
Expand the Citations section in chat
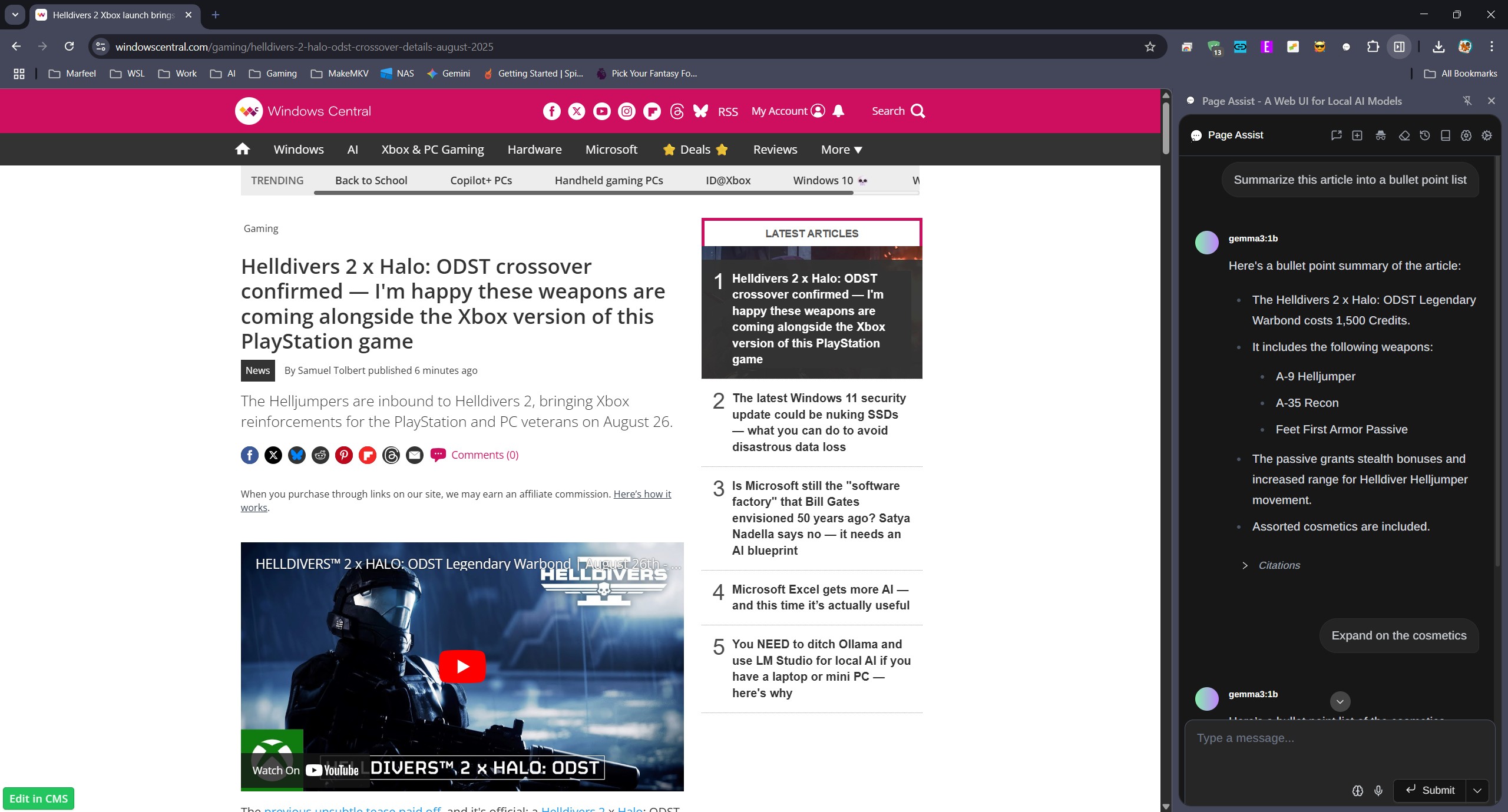tap(1271, 565)
